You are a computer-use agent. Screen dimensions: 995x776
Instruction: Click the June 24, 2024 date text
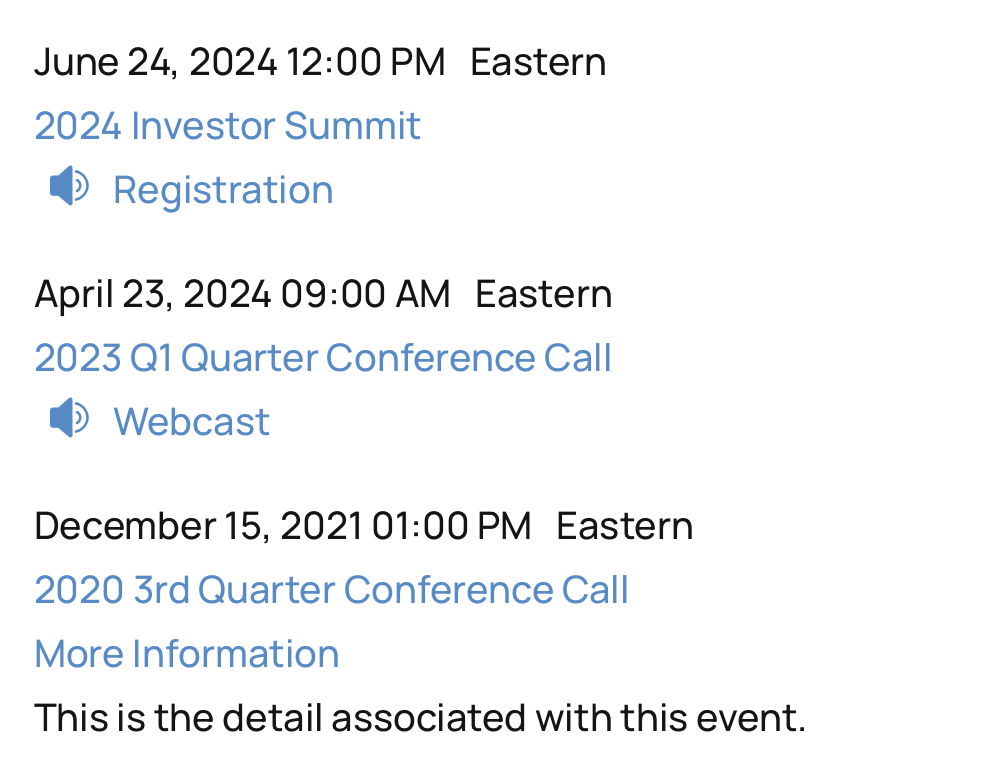[x=155, y=62]
